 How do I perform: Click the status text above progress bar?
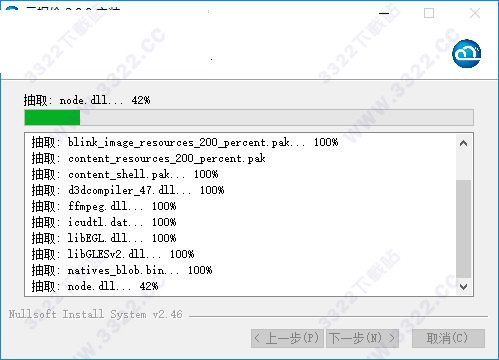tap(87, 100)
